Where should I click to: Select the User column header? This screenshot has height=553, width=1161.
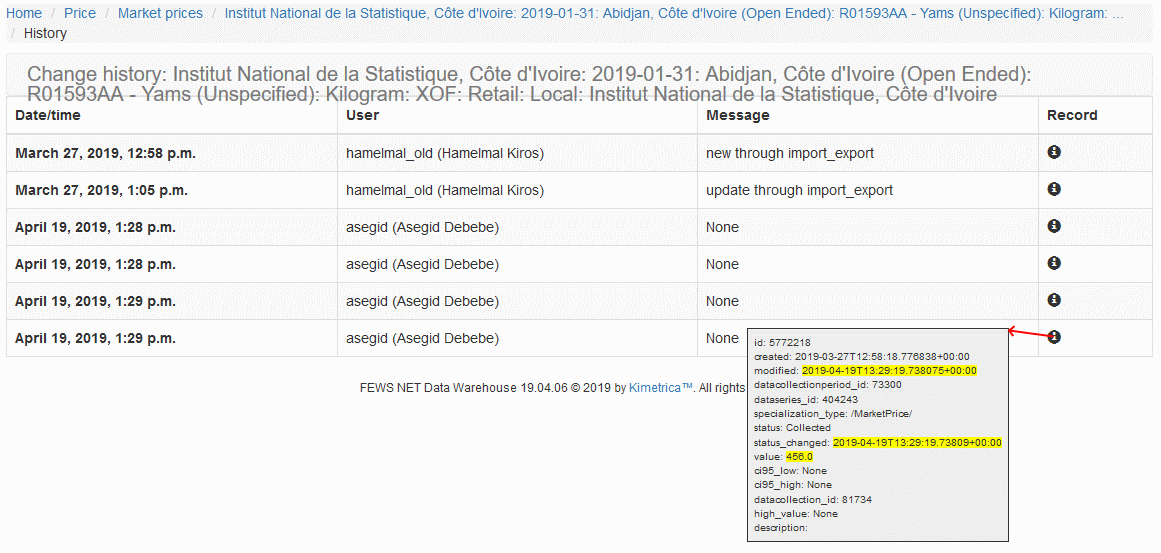(x=362, y=115)
